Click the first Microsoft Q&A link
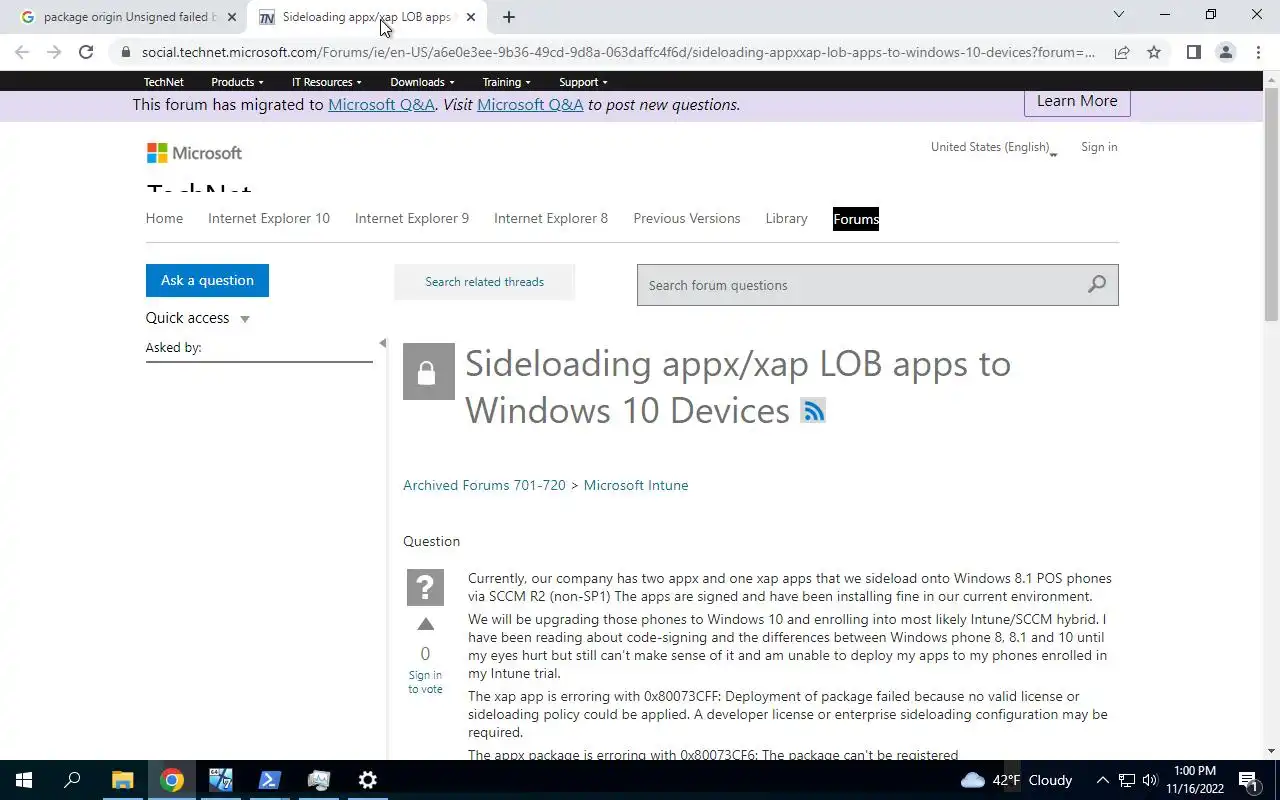 tap(381, 105)
